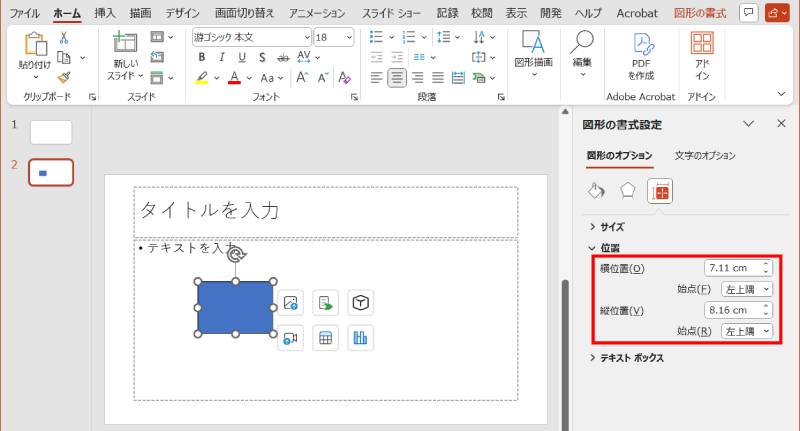The image size is (800, 431).
Task: Apply the red font color
Action: point(234,78)
